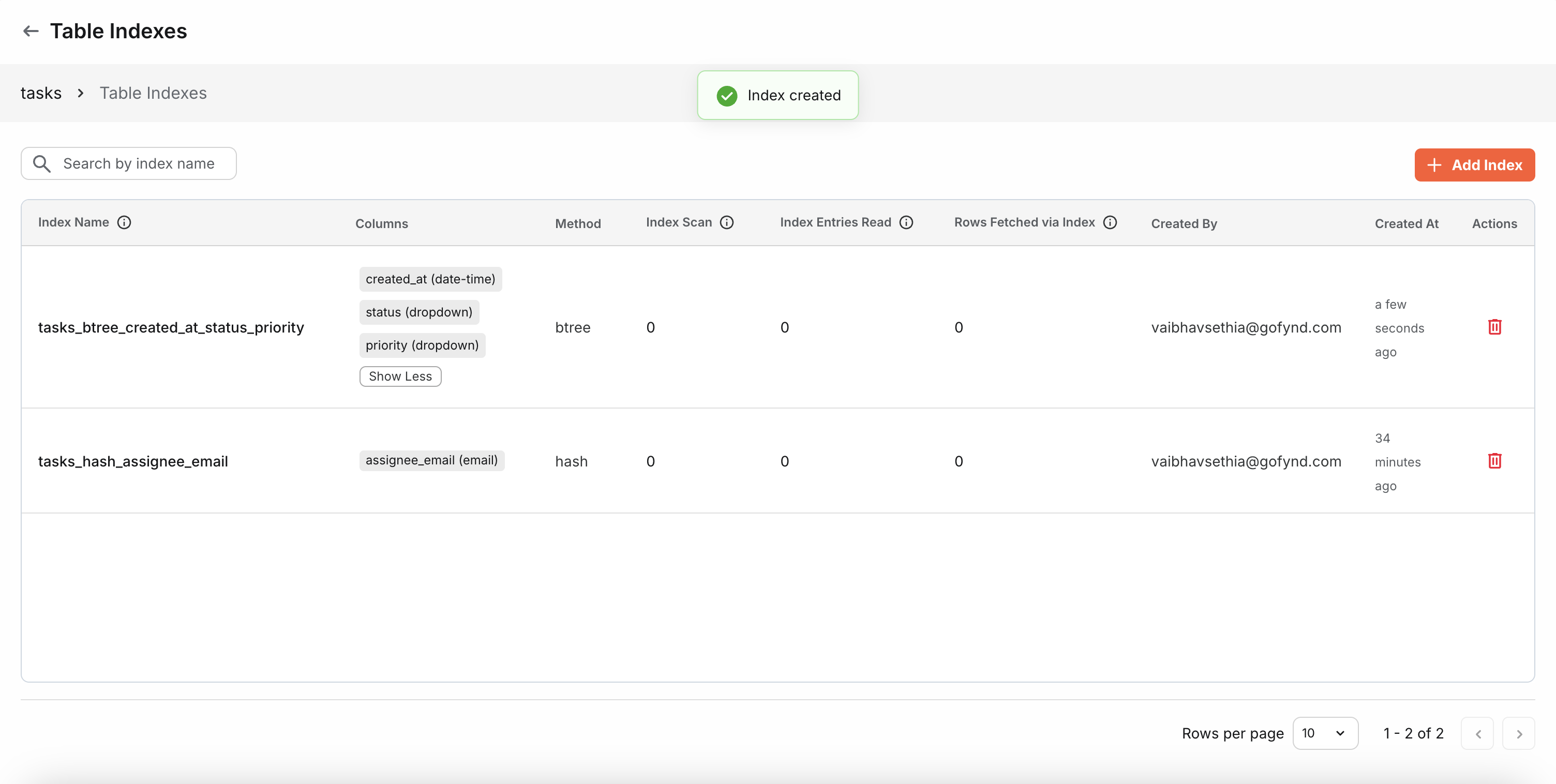Click the search magnifier icon
The image size is (1556, 784).
tap(42, 164)
